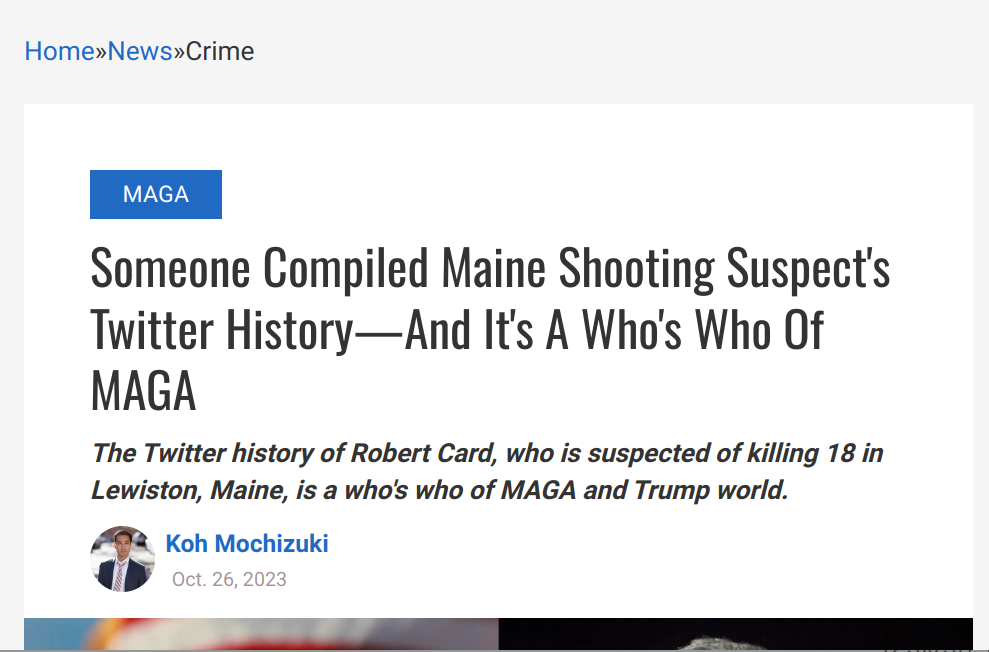The height and width of the screenshot is (652, 989).
Task: Open author Koh Mochizuki's profile link
Action: [x=247, y=544]
